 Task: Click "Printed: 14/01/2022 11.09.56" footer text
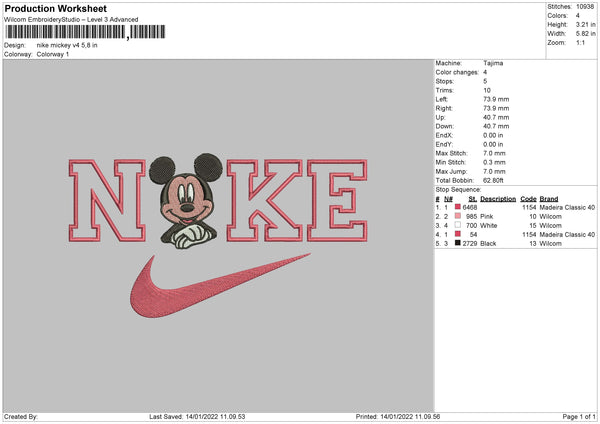[398, 417]
